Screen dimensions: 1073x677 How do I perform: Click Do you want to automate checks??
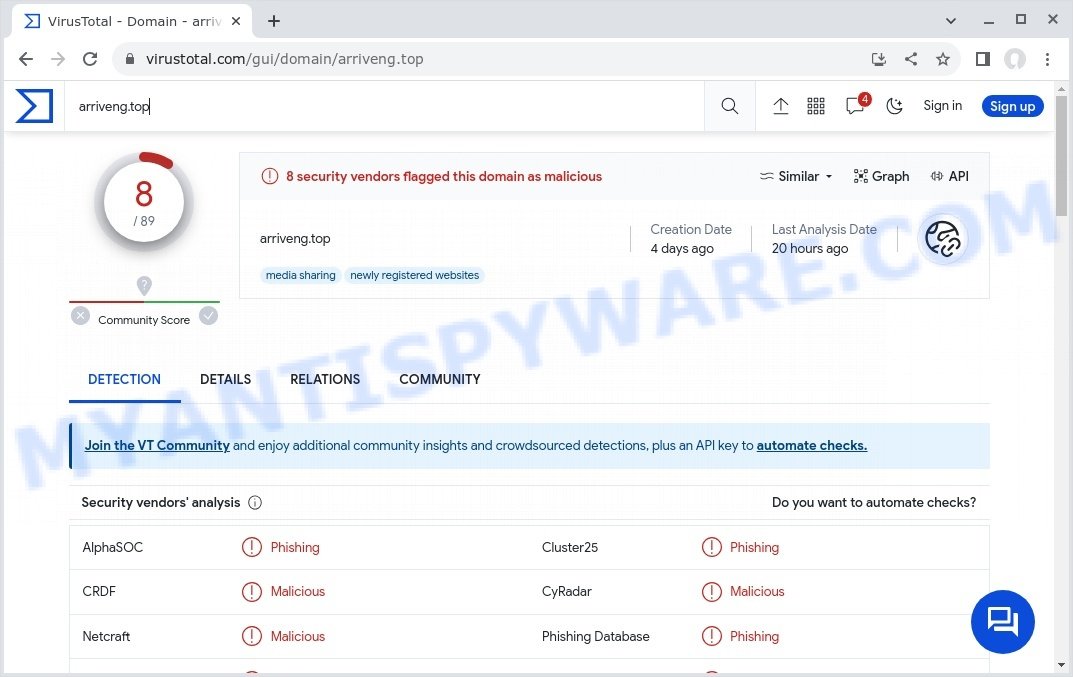point(874,502)
